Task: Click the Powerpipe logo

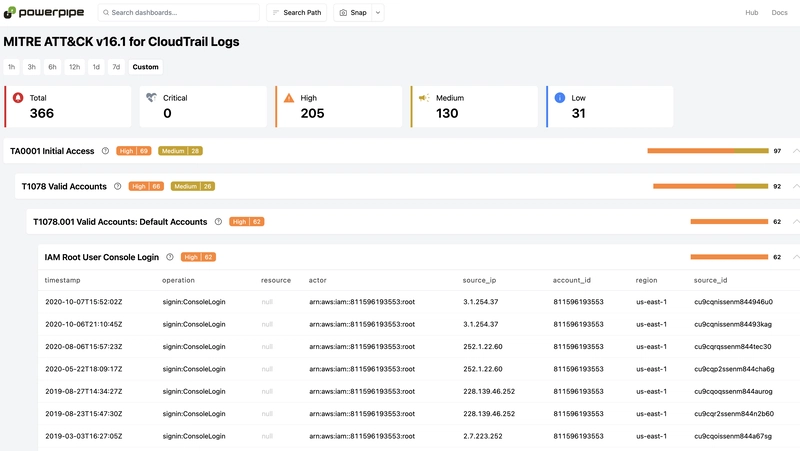Action: [x=44, y=12]
